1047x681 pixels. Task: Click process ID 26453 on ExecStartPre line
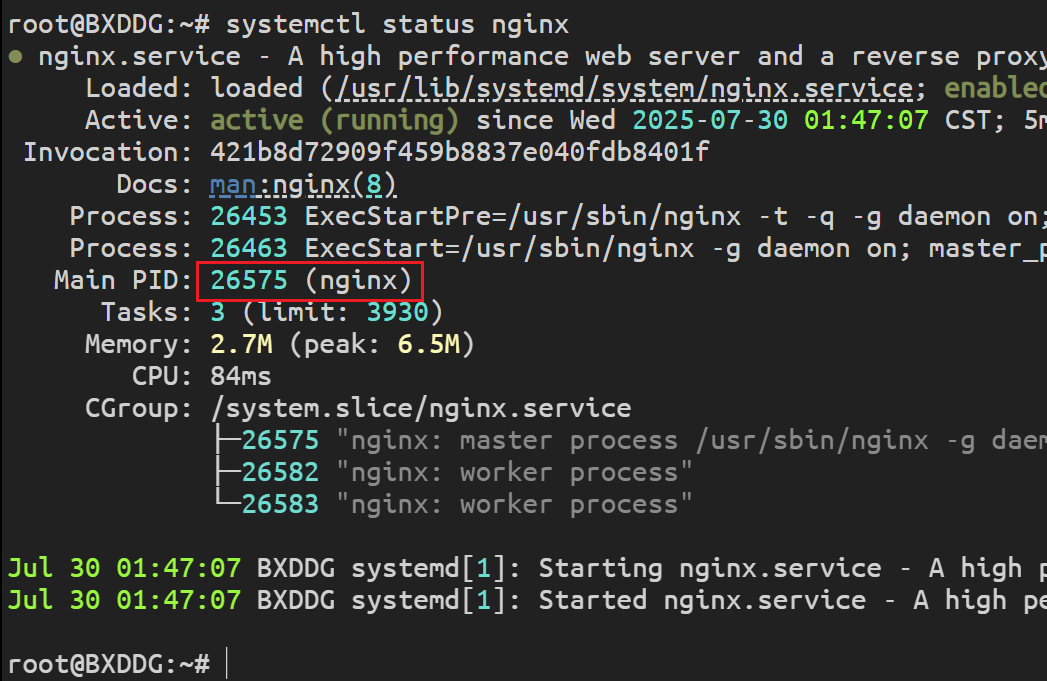pos(248,216)
